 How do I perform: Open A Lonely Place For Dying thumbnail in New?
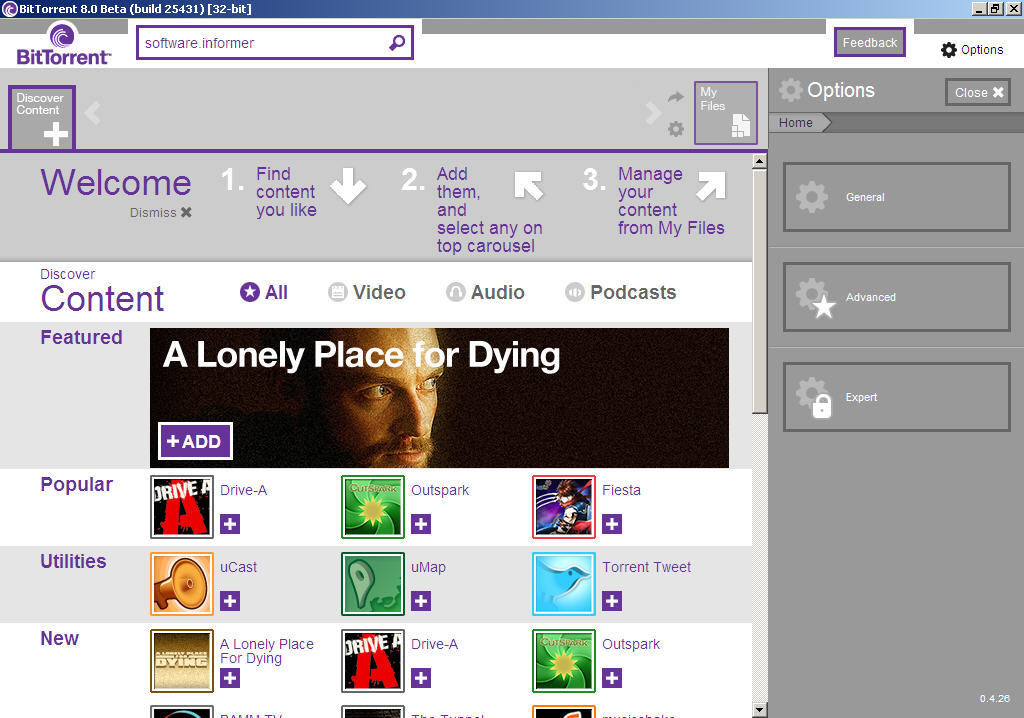point(182,661)
